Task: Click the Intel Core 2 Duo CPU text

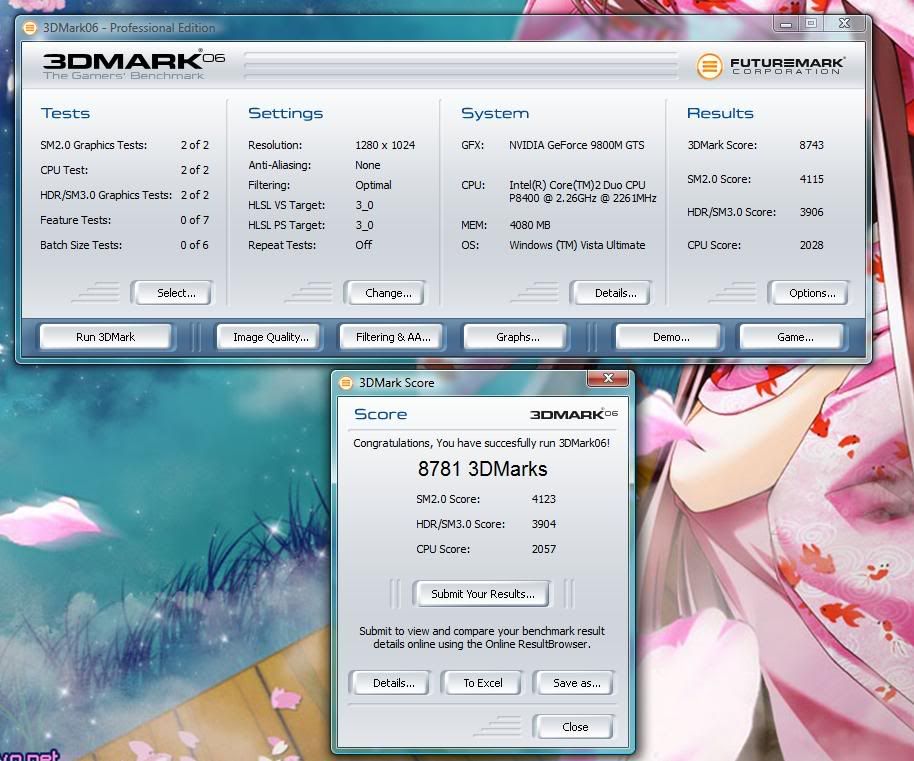Action: 582,192
